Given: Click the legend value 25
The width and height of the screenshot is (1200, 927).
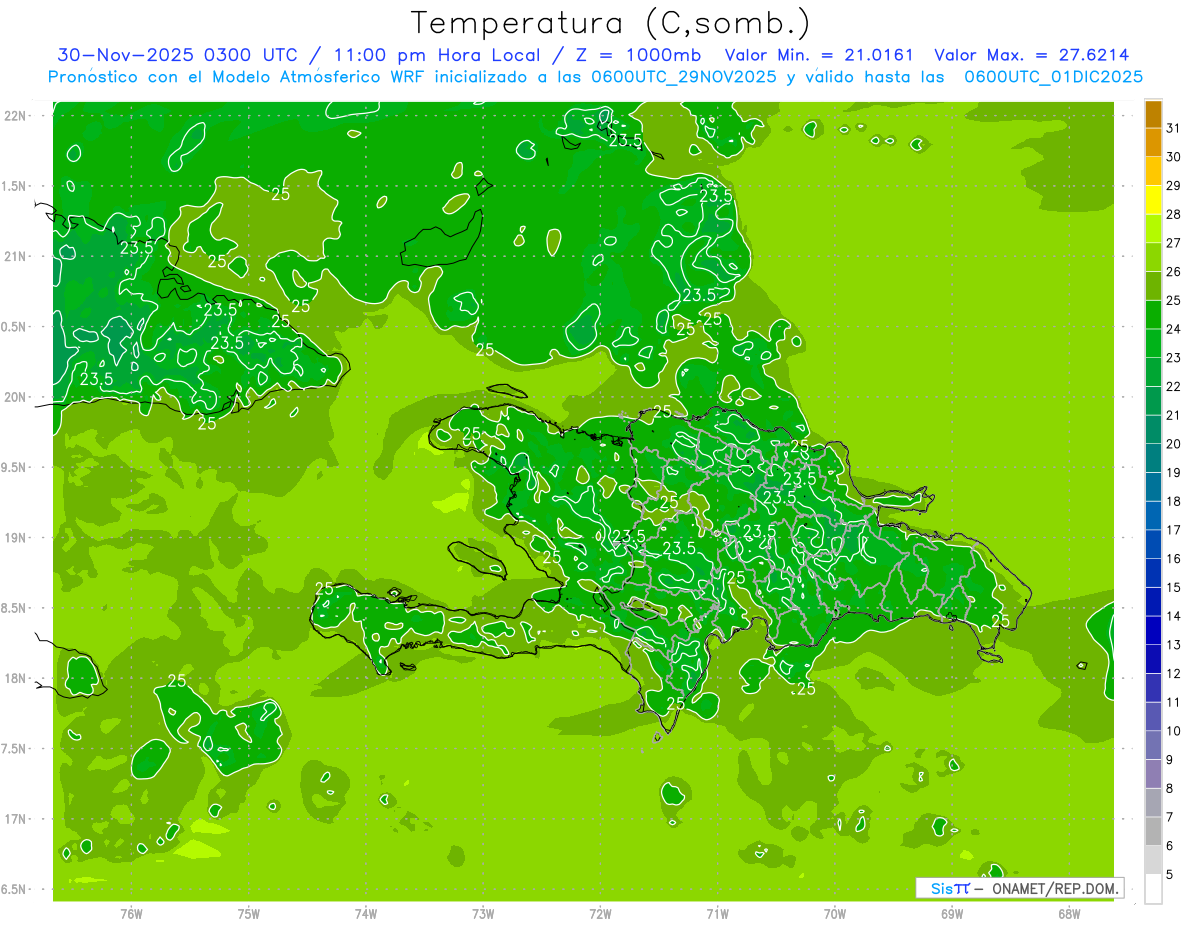Looking at the screenshot, I should pos(1173,300).
